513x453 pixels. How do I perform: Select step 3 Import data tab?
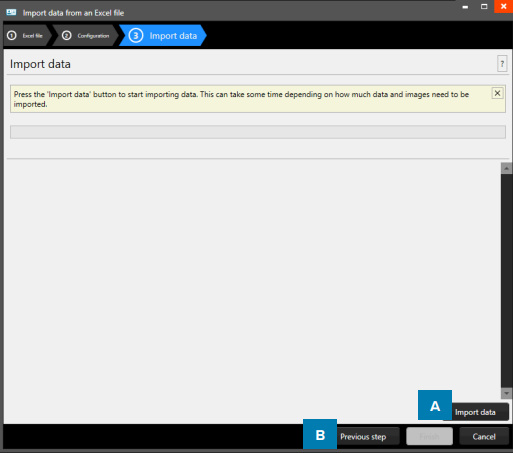point(163,36)
